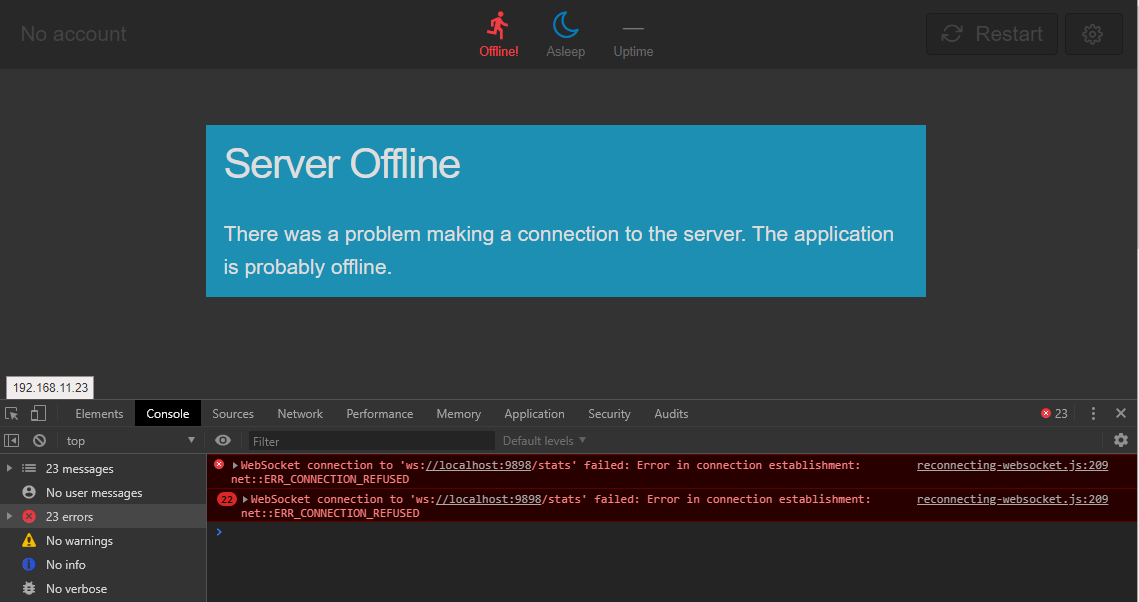Select the Console tab
Image resolution: width=1139 pixels, height=602 pixels.
[168, 414]
